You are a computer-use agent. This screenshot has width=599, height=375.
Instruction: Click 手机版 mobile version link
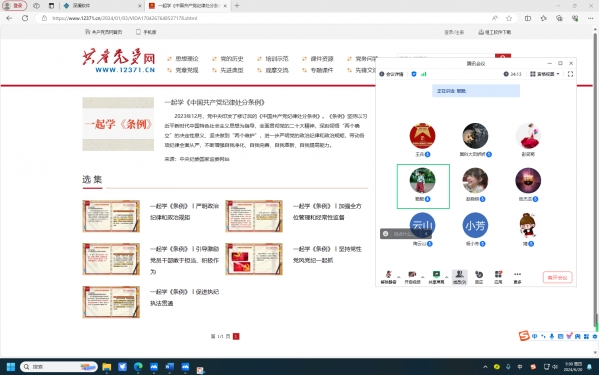coord(146,32)
